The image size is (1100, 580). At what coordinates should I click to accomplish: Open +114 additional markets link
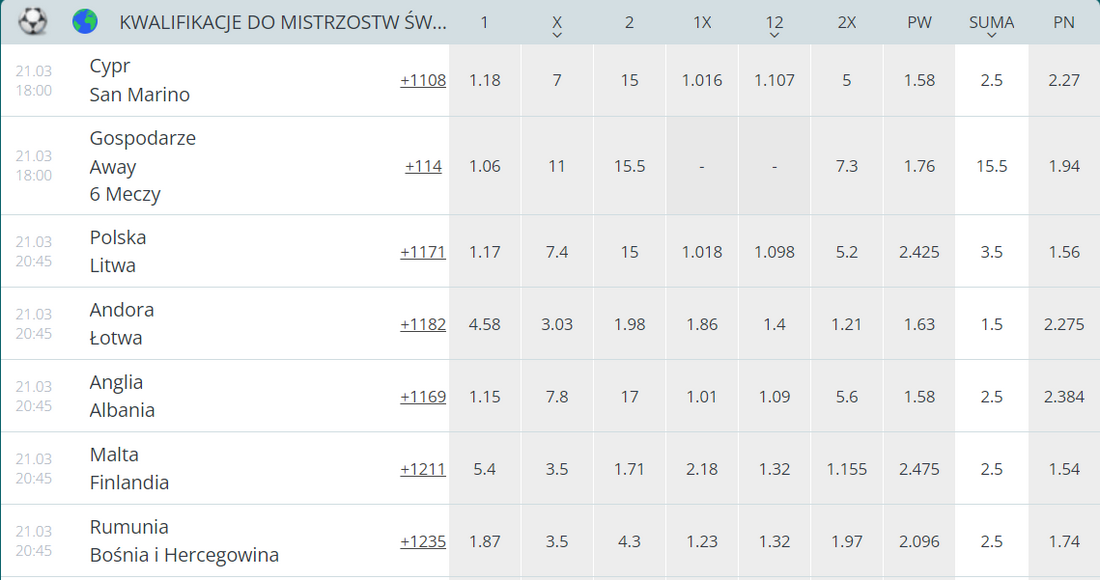(423, 166)
